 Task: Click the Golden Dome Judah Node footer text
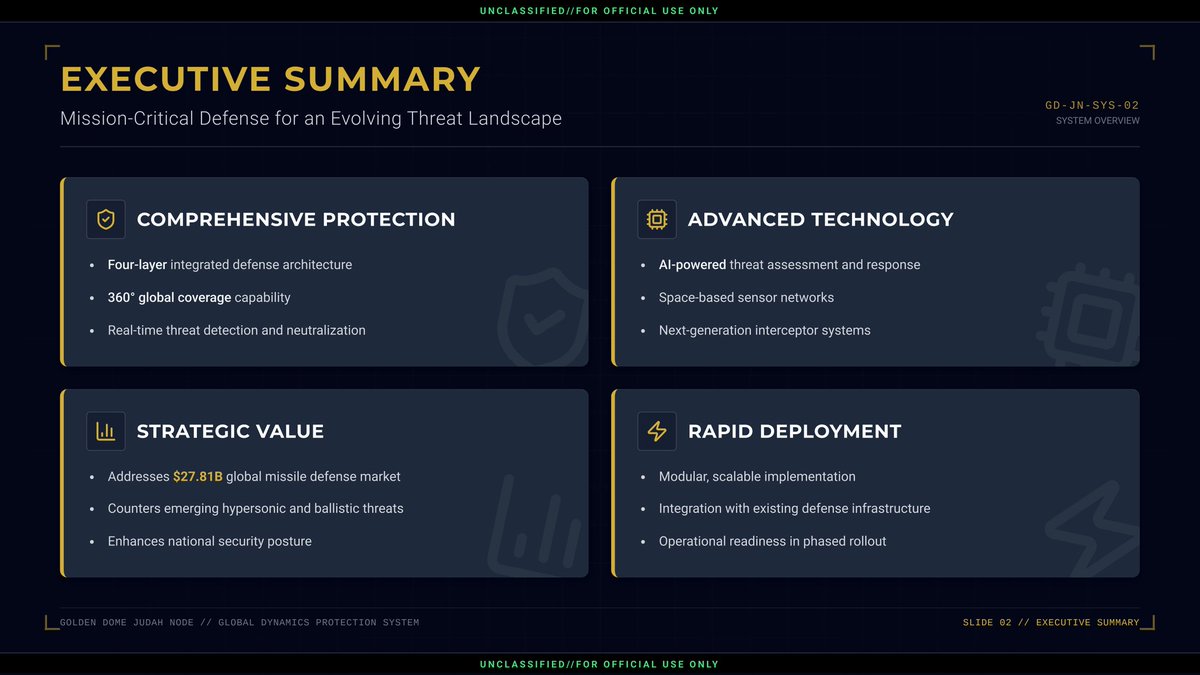click(x=239, y=622)
